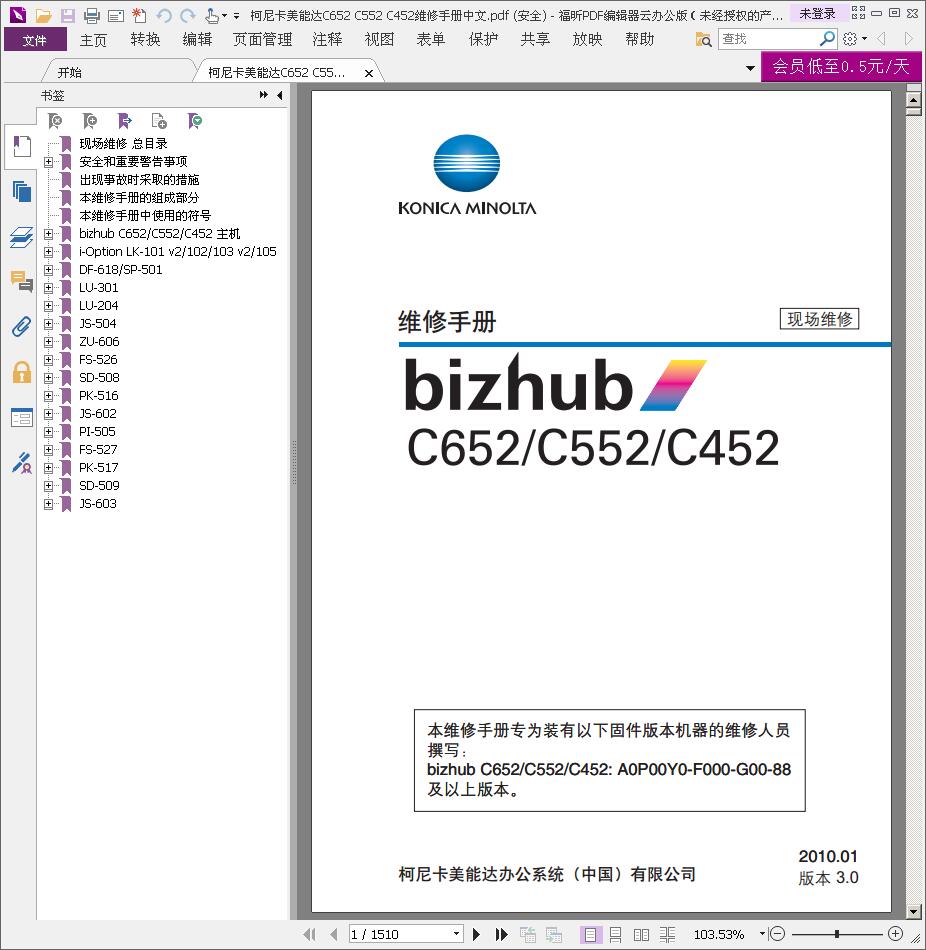Expand the bizhub C652/C552/C452 主机 bookmark

pos(48,234)
